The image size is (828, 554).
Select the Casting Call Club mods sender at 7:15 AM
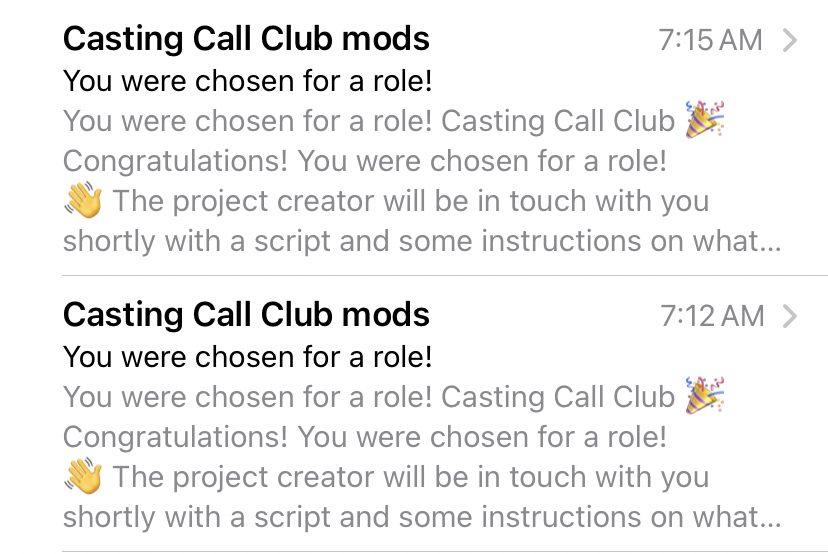(246, 39)
